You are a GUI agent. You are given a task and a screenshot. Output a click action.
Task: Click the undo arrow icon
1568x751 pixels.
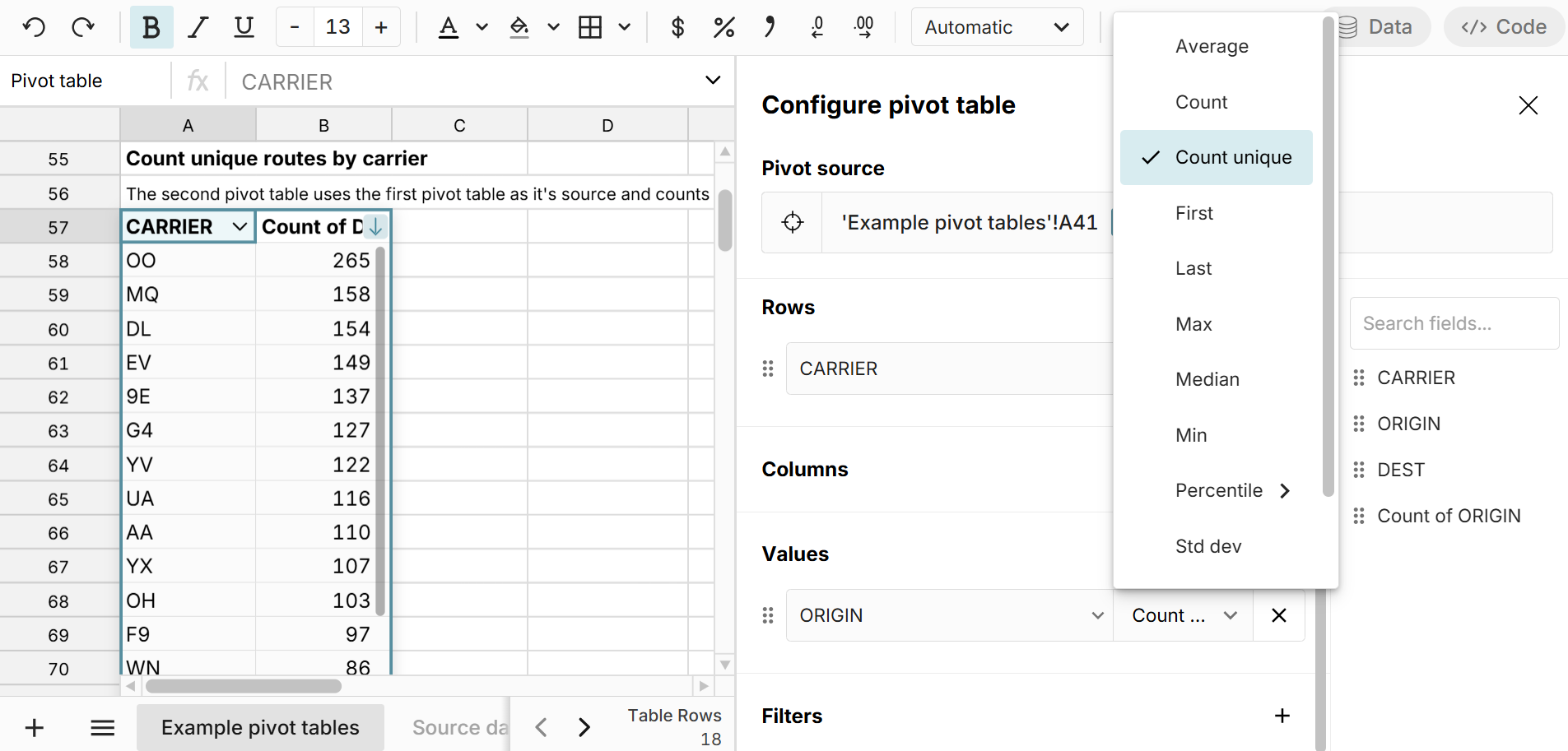click(34, 27)
